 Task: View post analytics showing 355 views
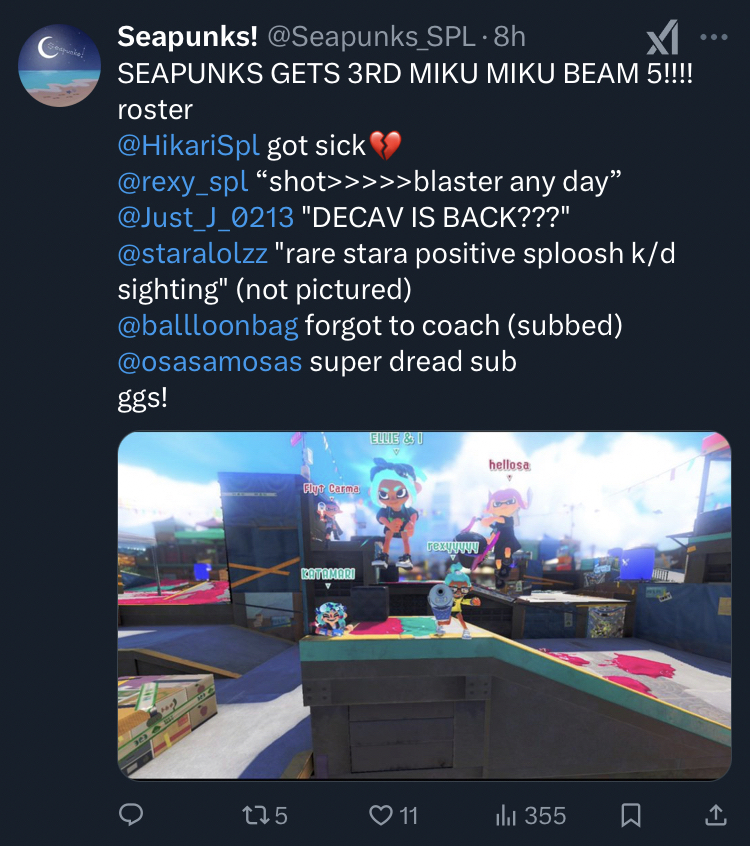531,815
